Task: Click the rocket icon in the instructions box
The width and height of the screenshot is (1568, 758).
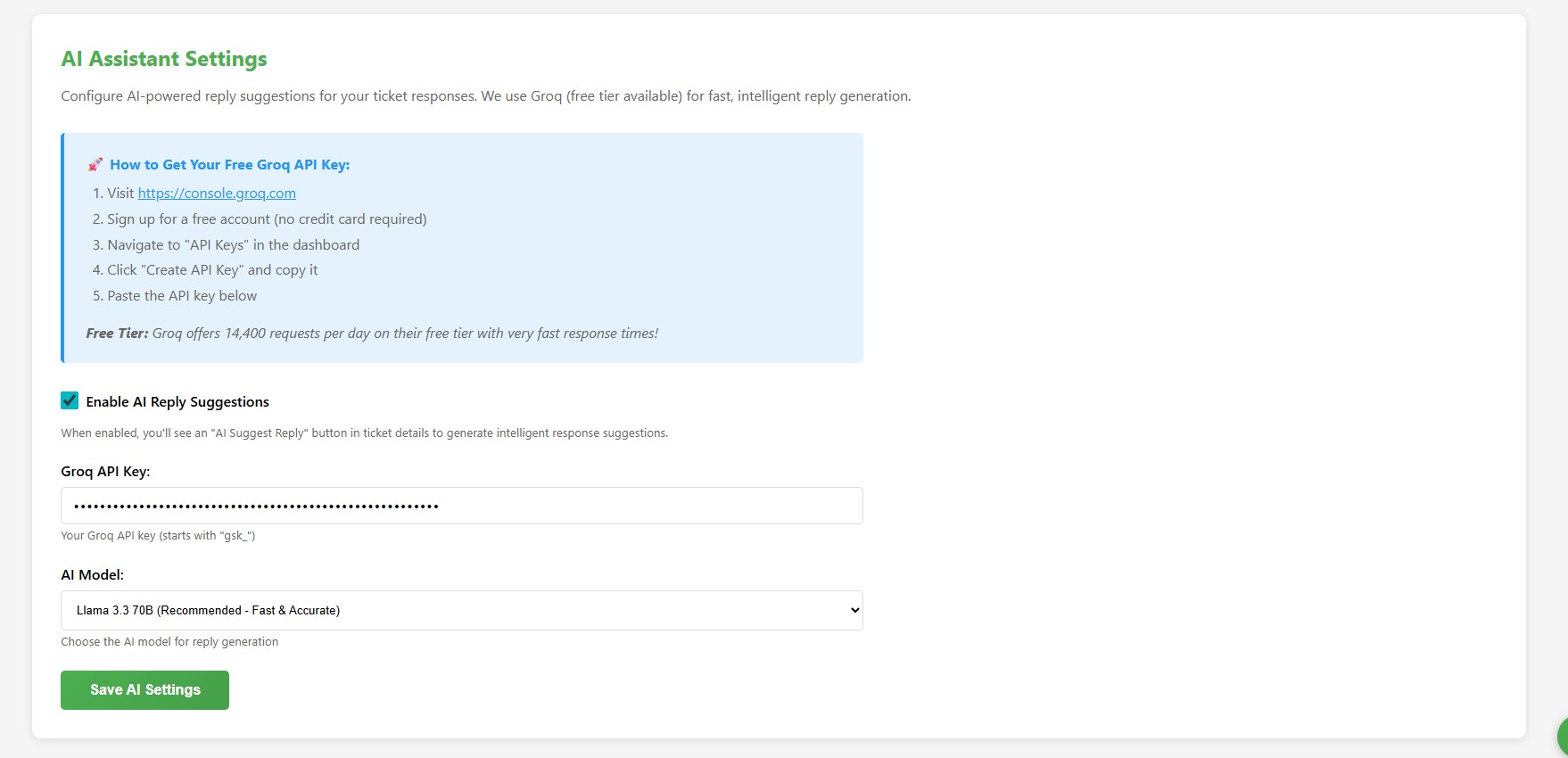Action: [95, 164]
